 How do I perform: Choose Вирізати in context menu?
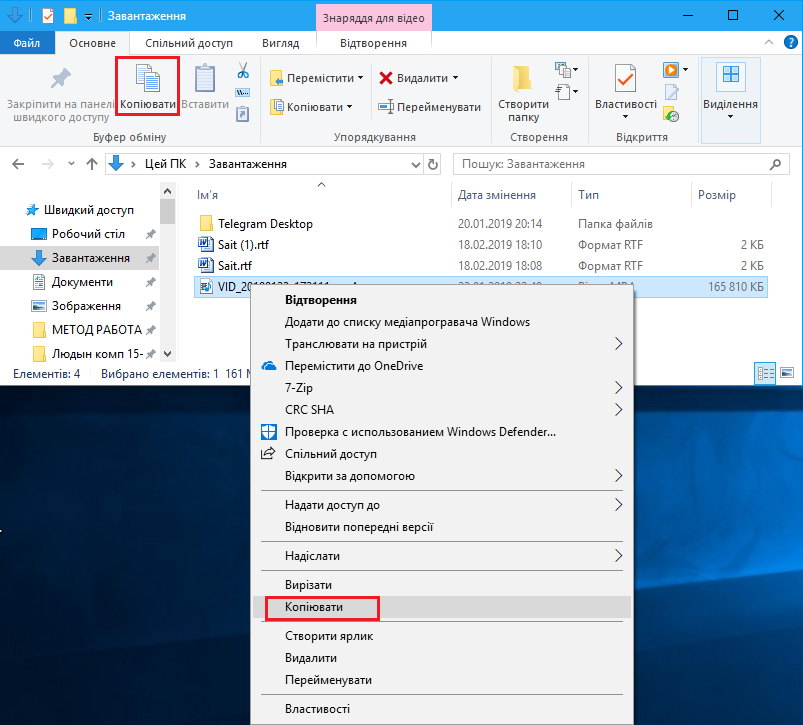pos(441,585)
